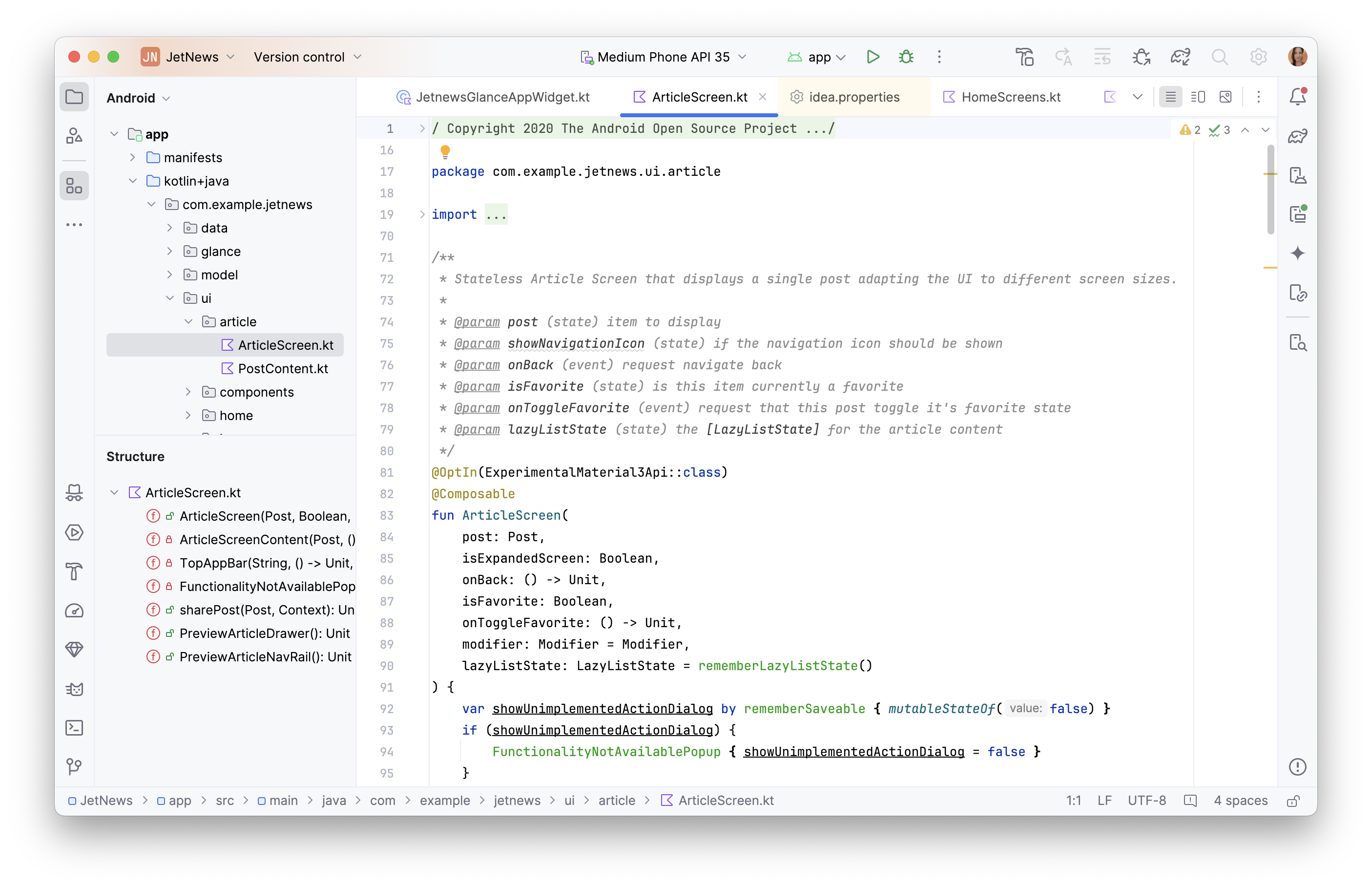The height and width of the screenshot is (888, 1372).
Task: Run the app with the green play button
Action: (x=873, y=57)
